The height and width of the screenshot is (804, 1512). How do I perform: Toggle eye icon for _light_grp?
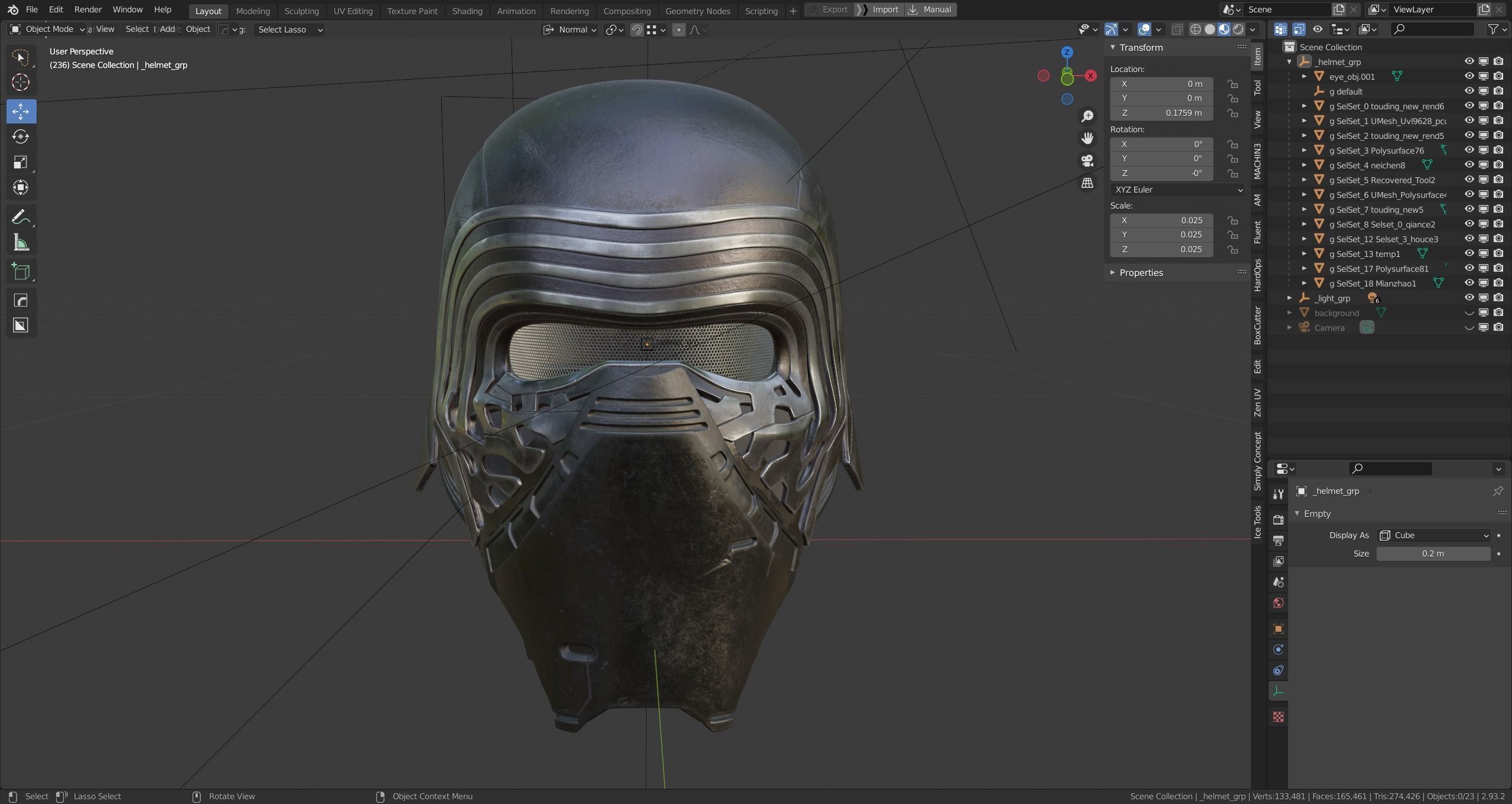coord(1469,298)
